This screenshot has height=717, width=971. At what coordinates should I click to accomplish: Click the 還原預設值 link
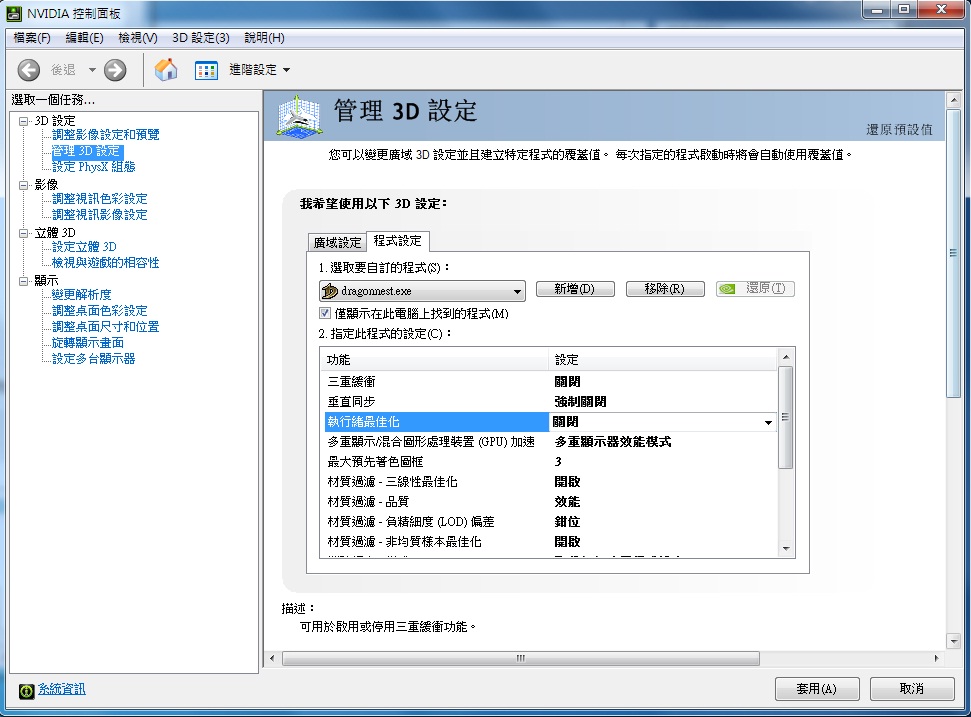[899, 129]
